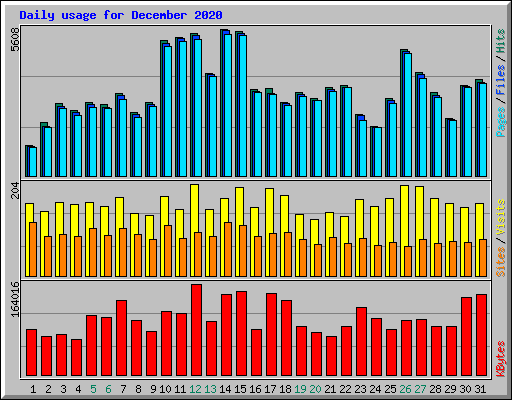Click the 'Hits' legend label
This screenshot has height=400, width=512.
click(x=501, y=41)
